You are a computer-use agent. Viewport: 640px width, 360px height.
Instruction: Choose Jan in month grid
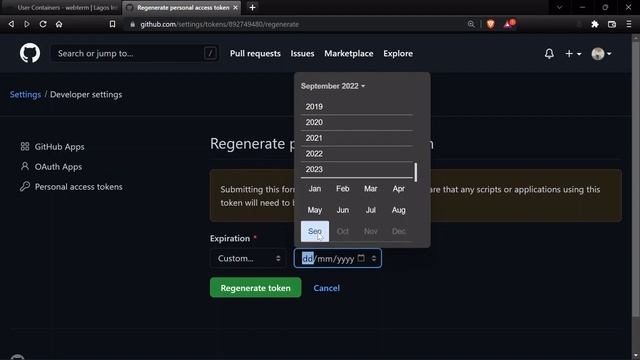(315, 189)
